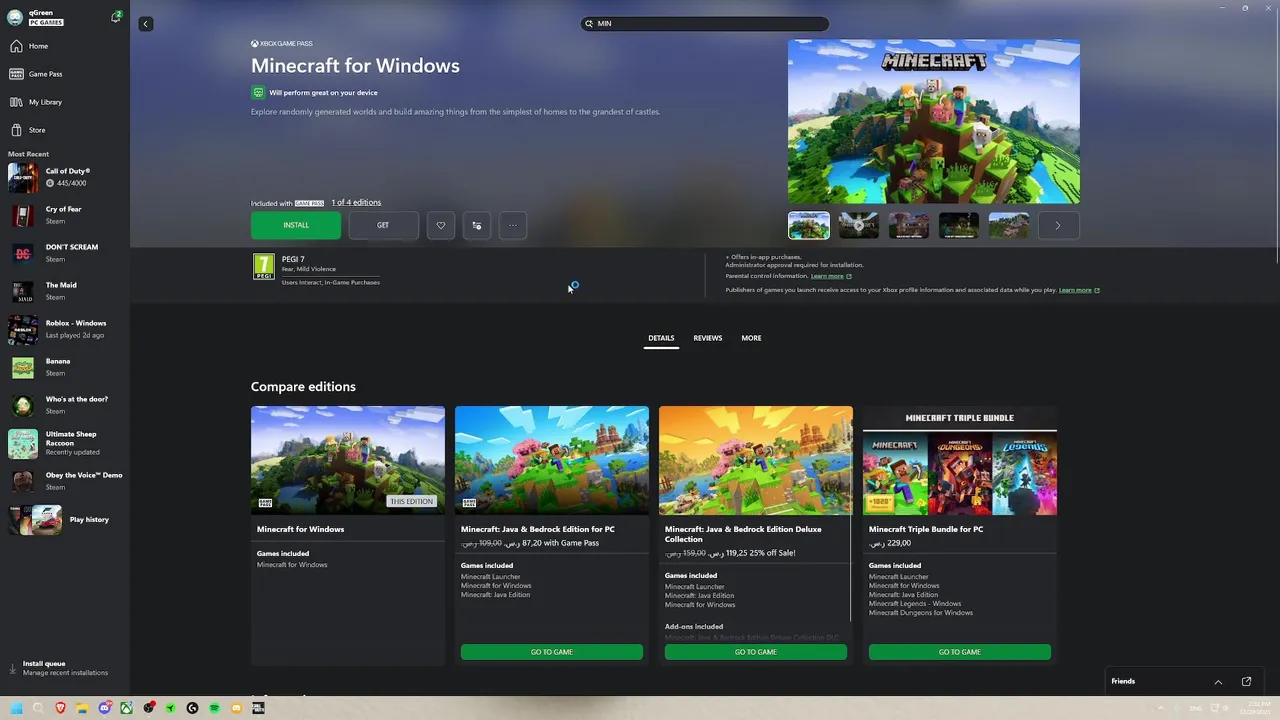1280x720 pixels.
Task: Open the large Minecraft hero image
Action: [x=934, y=122]
